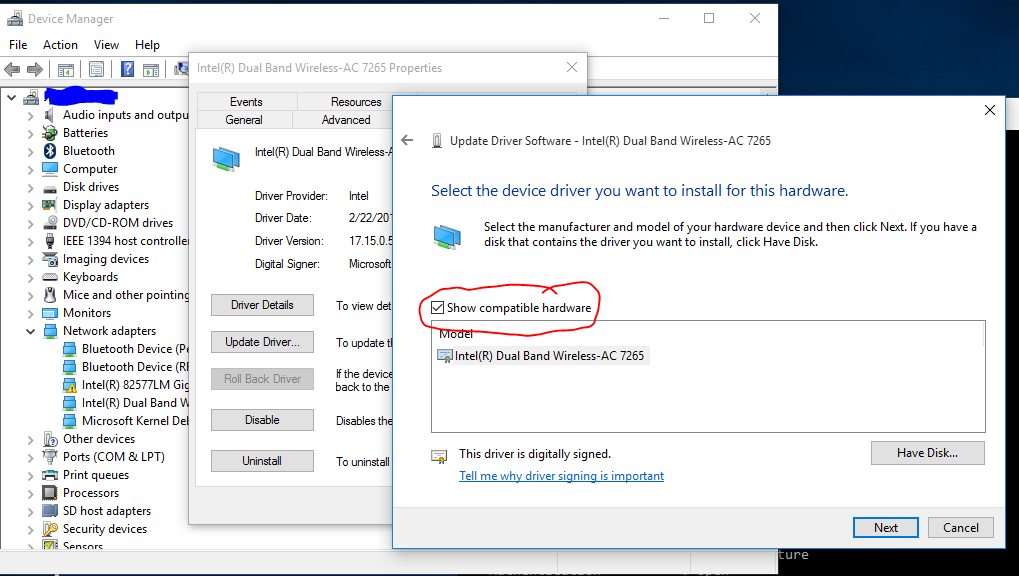Click the Bluetooth Device (Pe adapter icon
Viewport: 1019px width, 576px height.
[69, 349]
